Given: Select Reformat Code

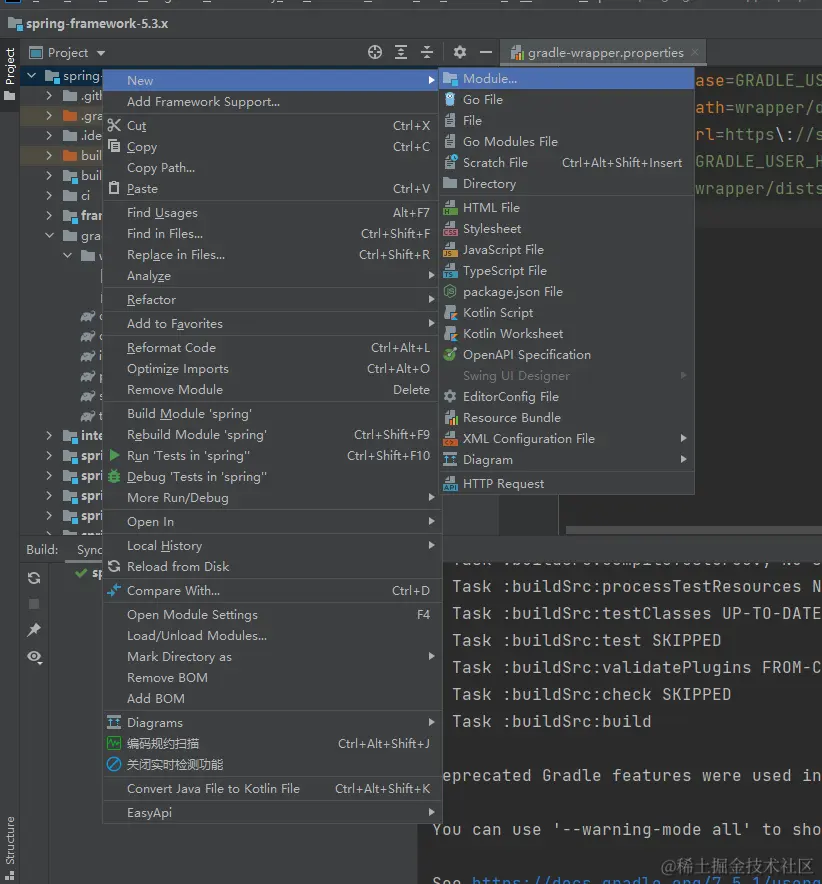Looking at the screenshot, I should (x=272, y=347).
